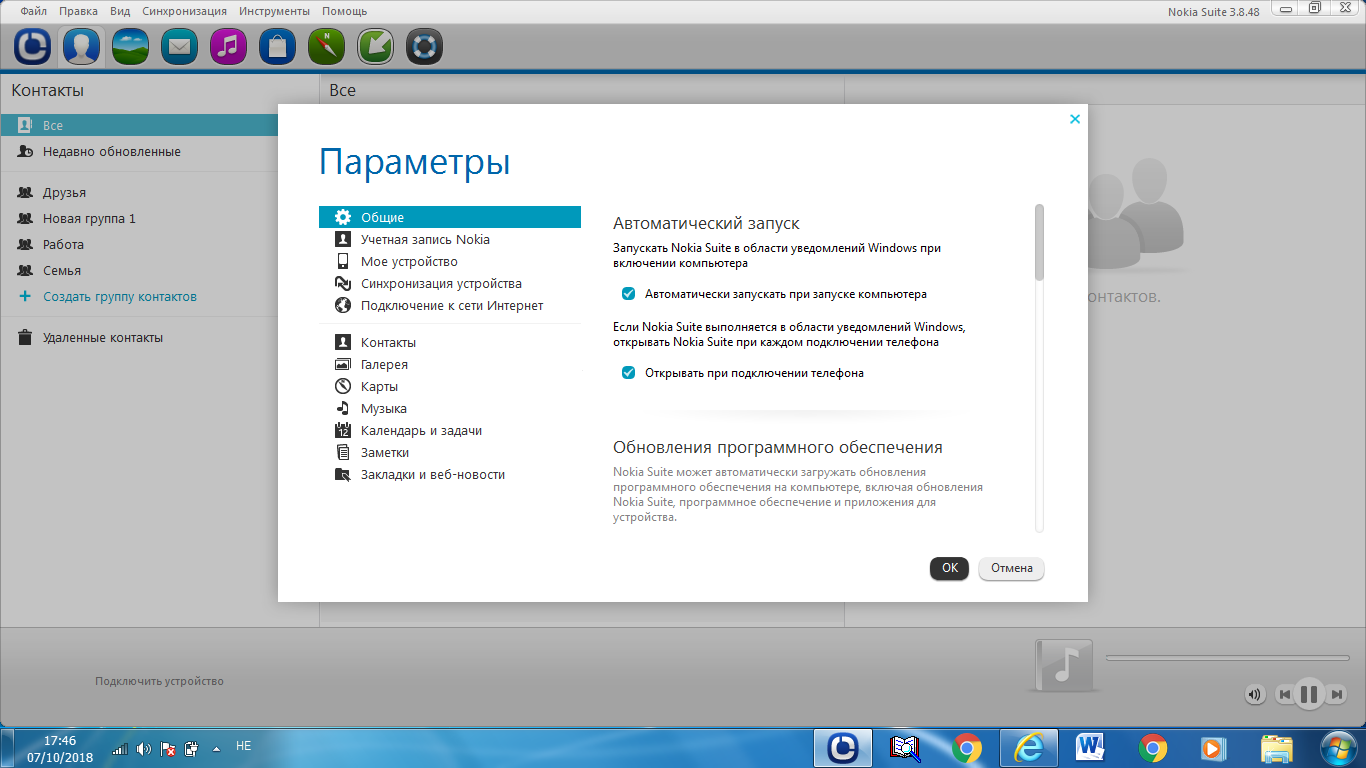Open the Вид menu
The height and width of the screenshot is (768, 1366).
click(120, 11)
